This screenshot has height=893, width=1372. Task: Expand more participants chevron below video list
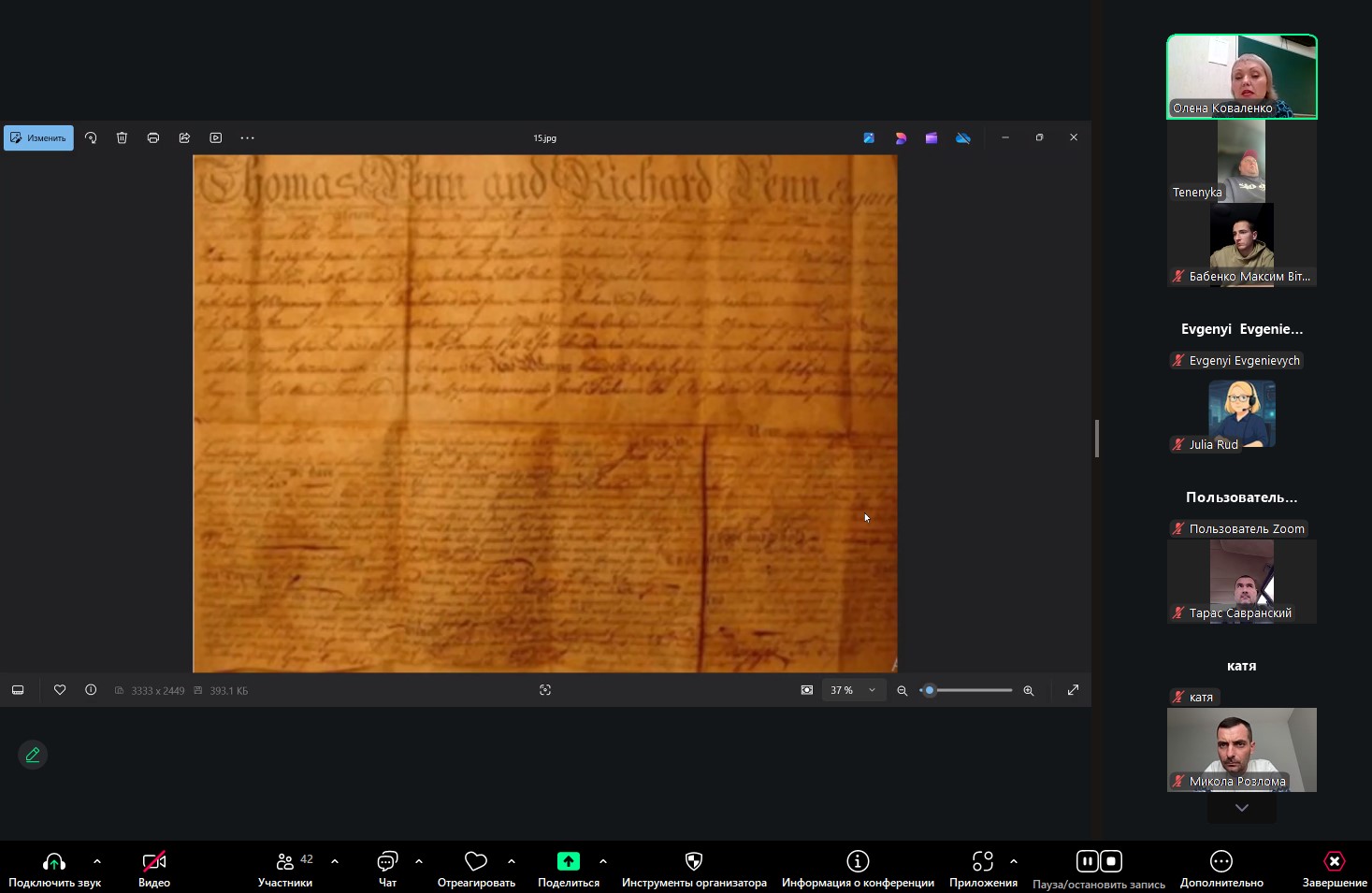point(1242,807)
